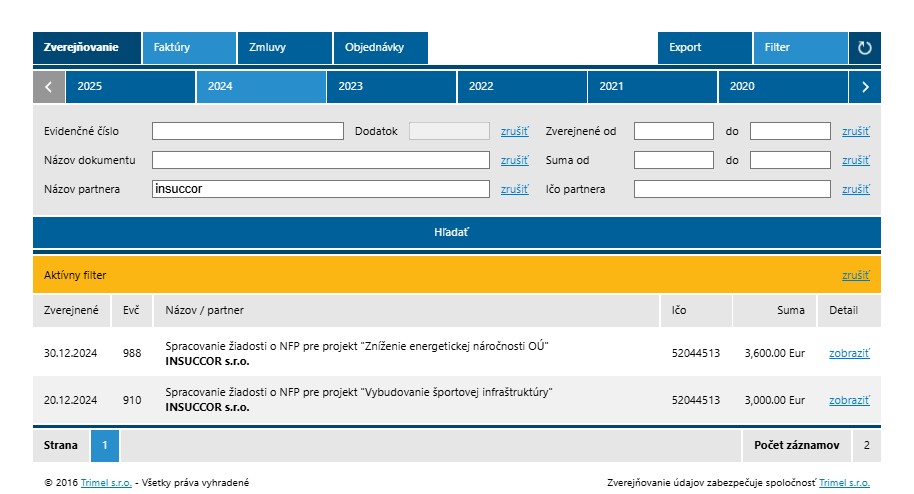Clear Názov partnera with zrušiť link

pos(514,189)
